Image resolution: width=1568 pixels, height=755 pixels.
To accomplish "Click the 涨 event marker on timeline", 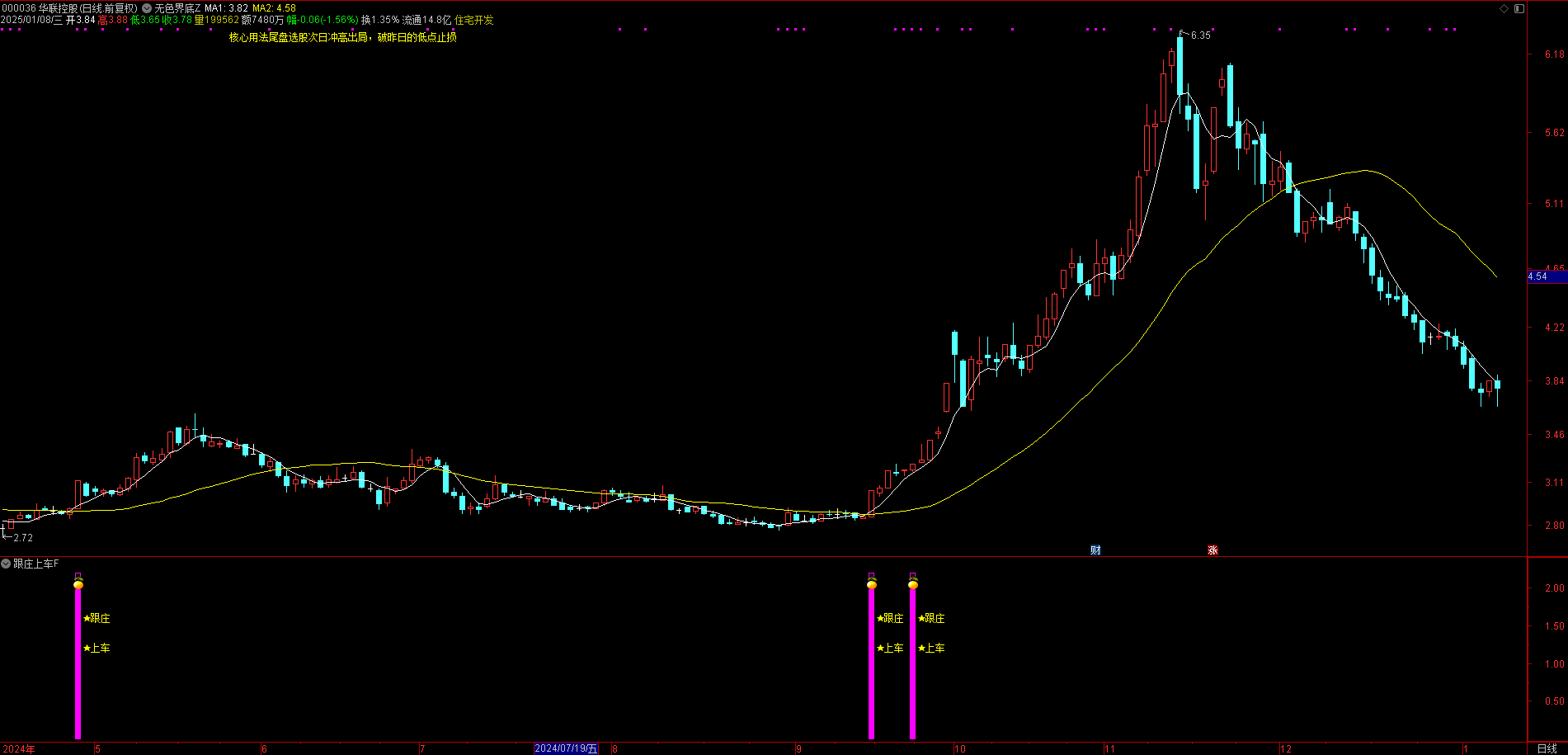I will coord(1212,550).
